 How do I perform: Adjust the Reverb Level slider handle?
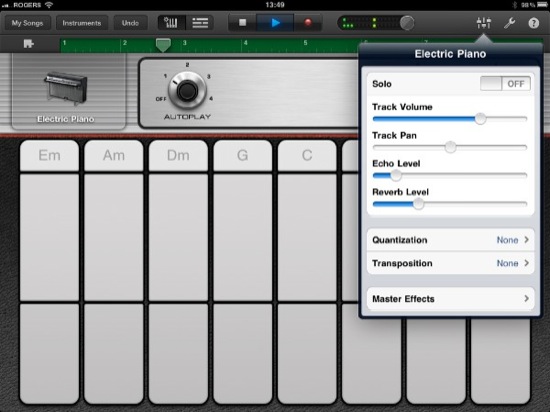418,204
